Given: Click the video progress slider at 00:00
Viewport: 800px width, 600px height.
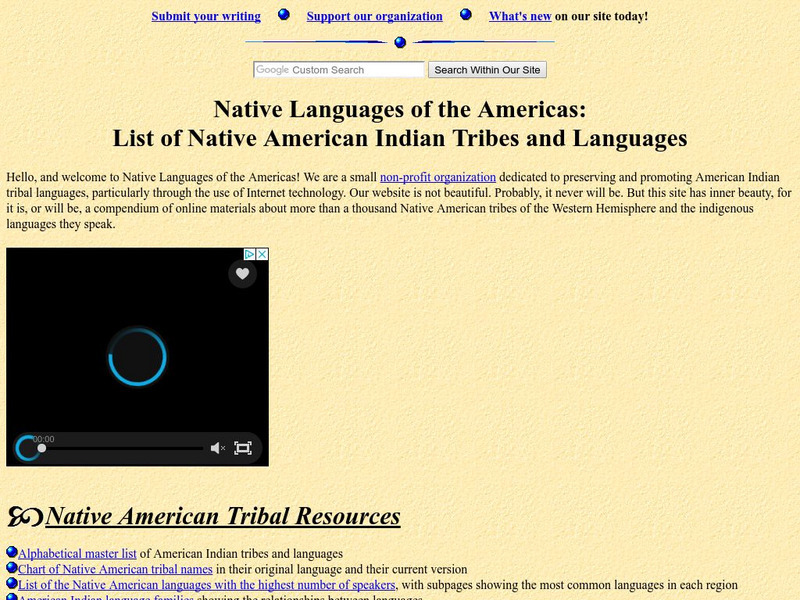Looking at the screenshot, I should pyautogui.click(x=40, y=449).
